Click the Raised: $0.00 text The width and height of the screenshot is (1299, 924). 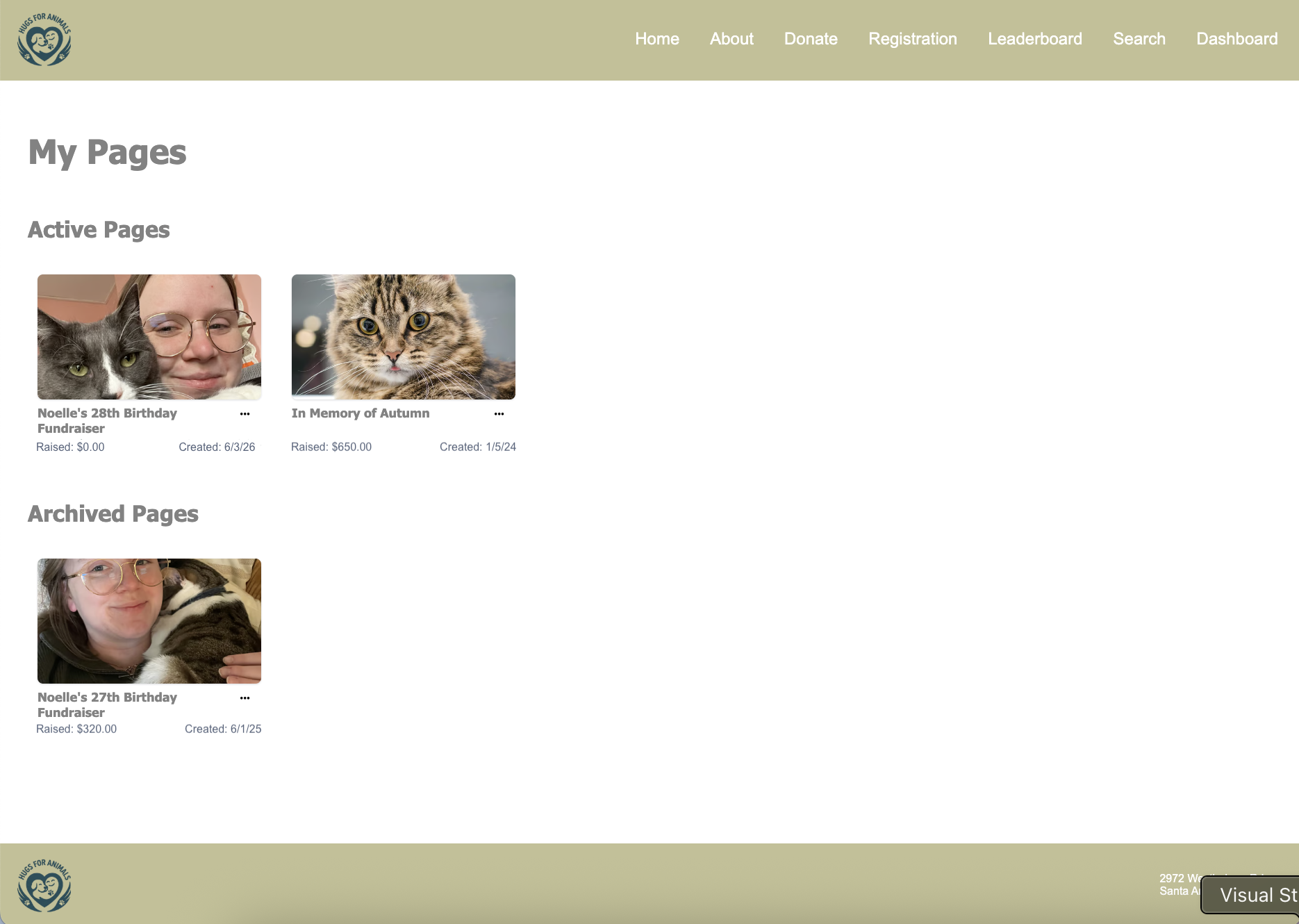click(70, 447)
